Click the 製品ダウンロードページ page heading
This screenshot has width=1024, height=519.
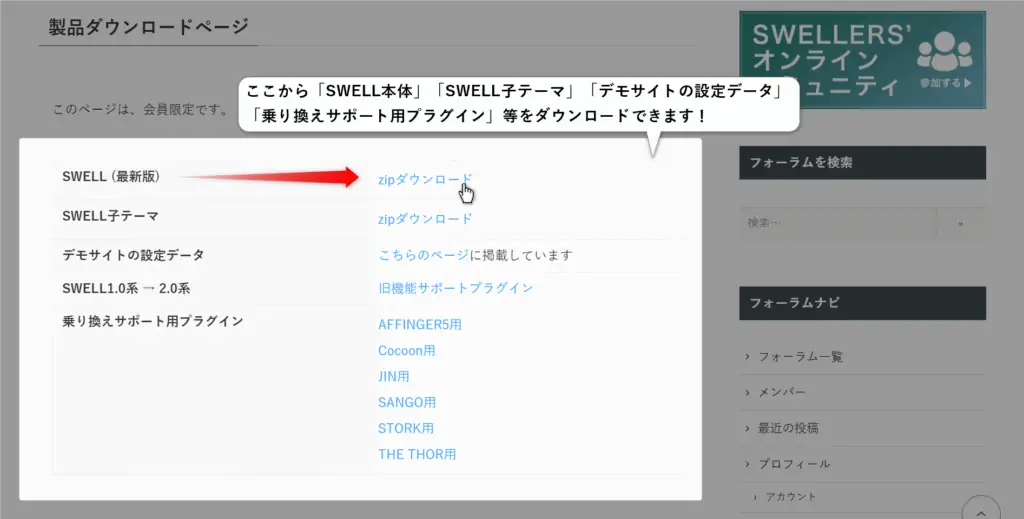coord(149,27)
